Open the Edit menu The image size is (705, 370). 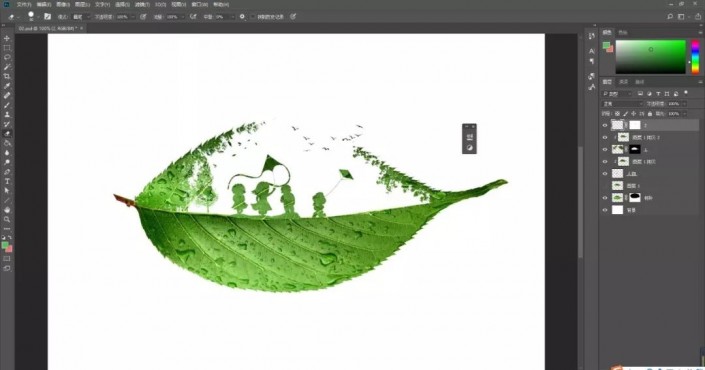(44, 4)
